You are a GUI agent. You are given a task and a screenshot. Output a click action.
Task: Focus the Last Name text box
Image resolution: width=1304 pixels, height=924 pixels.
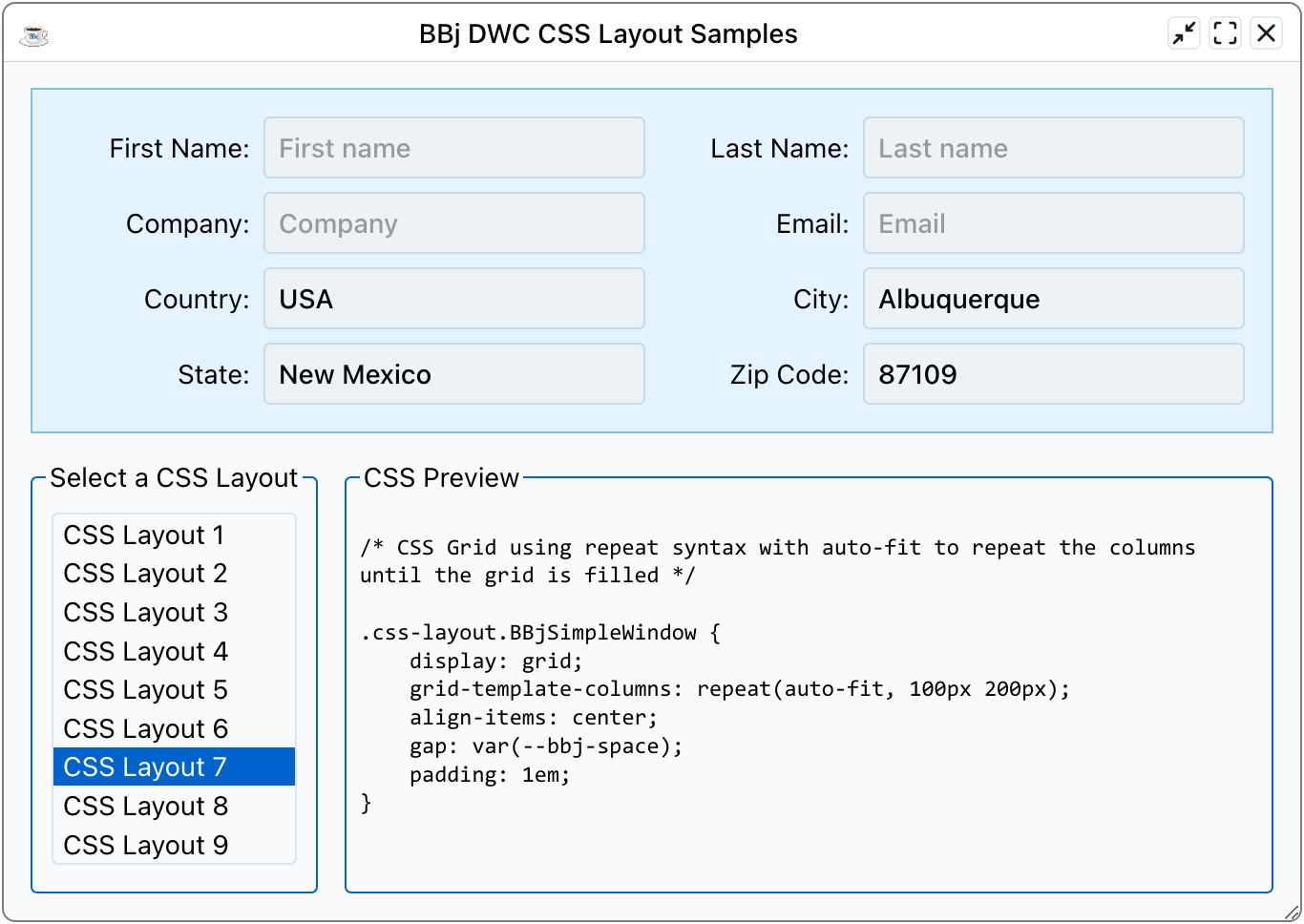click(1053, 148)
